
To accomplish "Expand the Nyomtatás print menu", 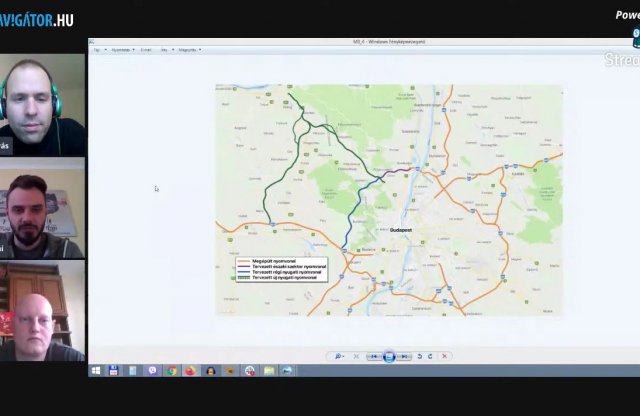I will [x=121, y=49].
